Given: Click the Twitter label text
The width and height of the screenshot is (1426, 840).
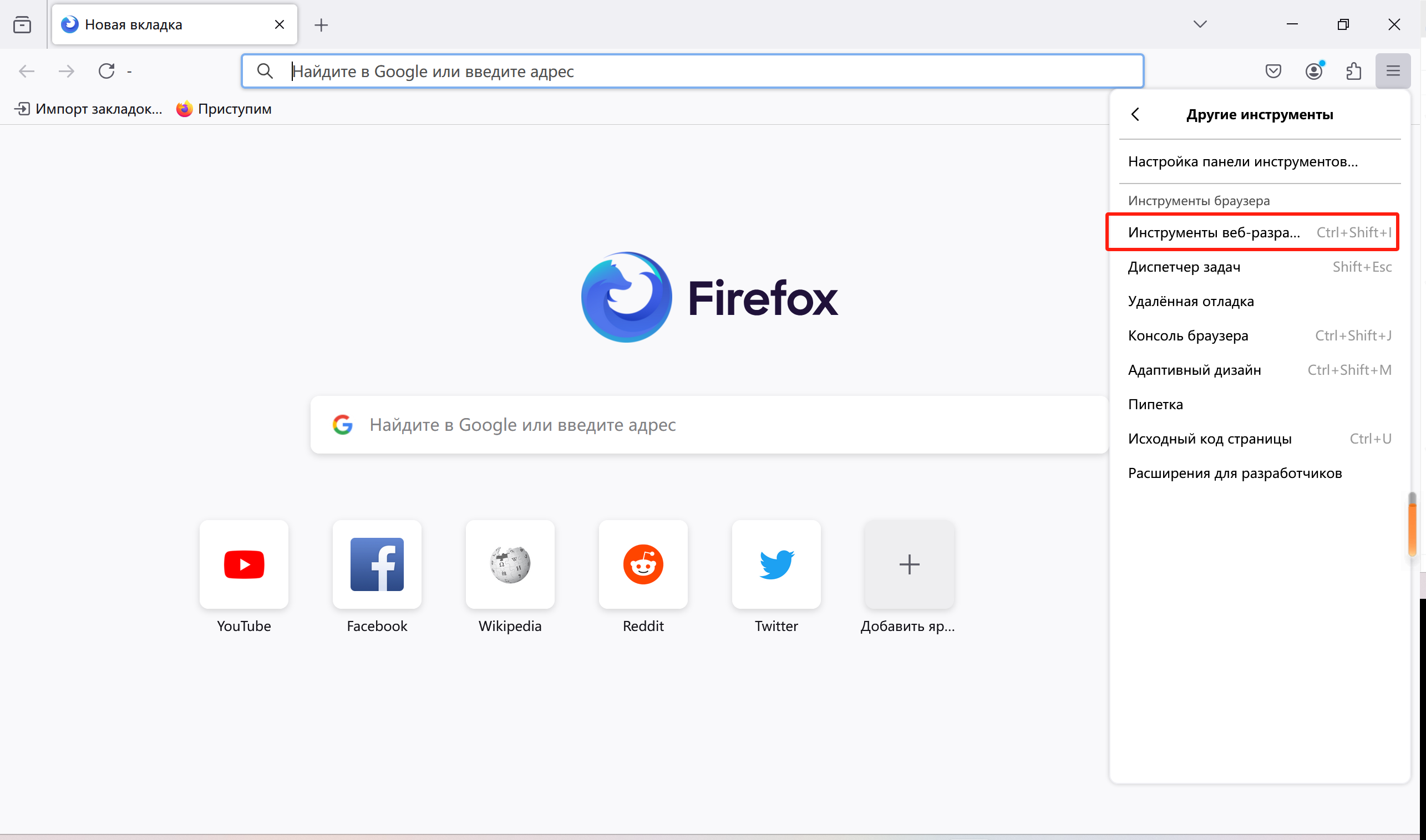Looking at the screenshot, I should pyautogui.click(x=776, y=626).
